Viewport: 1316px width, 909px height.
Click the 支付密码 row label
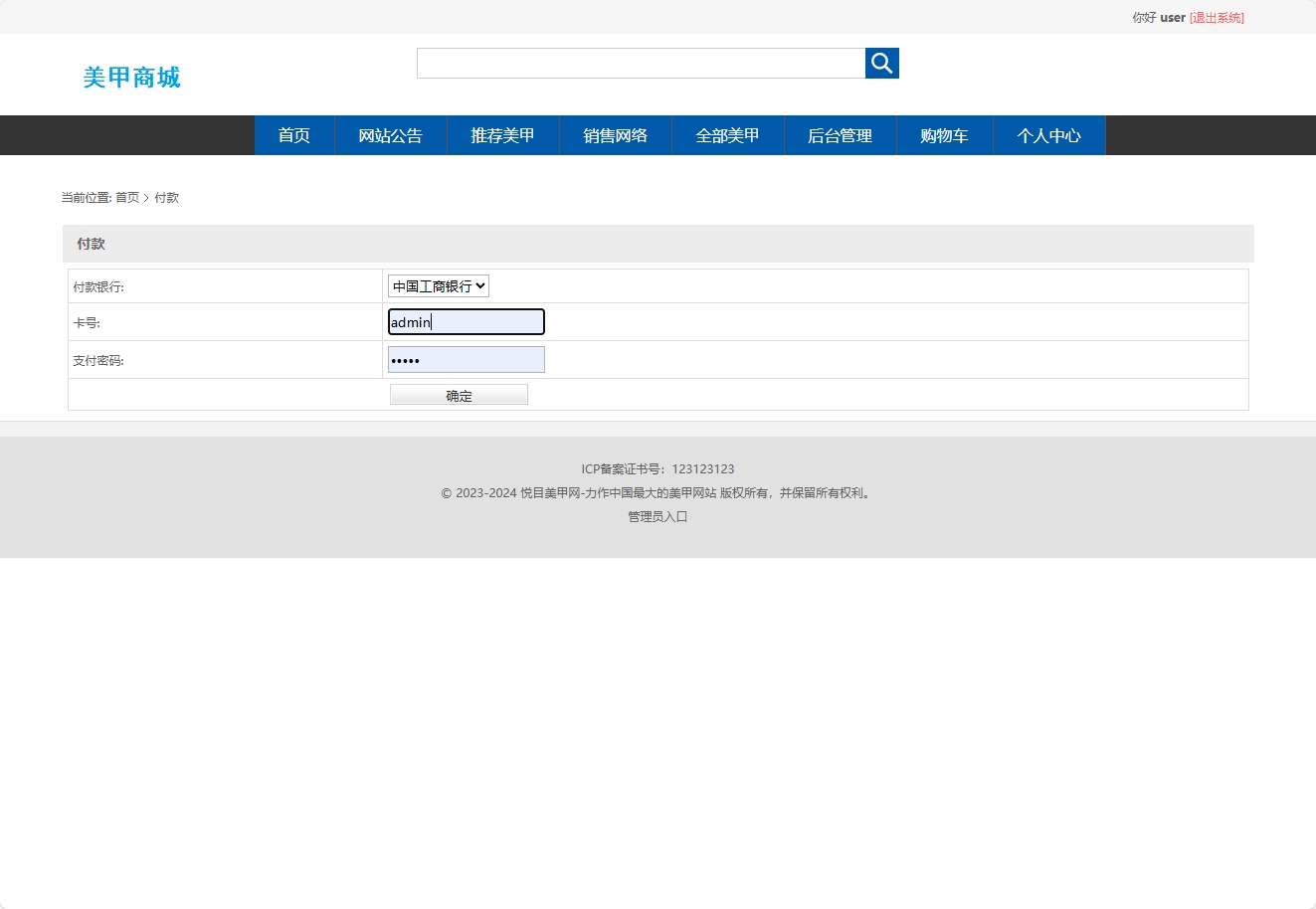(98, 361)
